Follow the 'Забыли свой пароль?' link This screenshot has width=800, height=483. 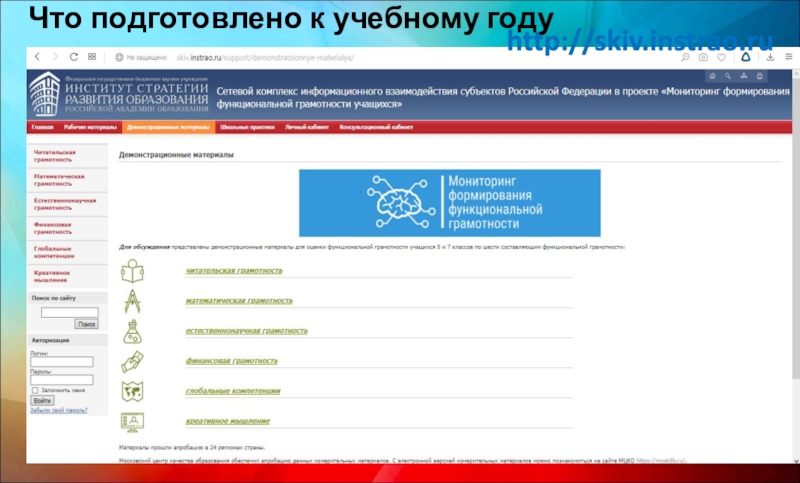(58, 410)
